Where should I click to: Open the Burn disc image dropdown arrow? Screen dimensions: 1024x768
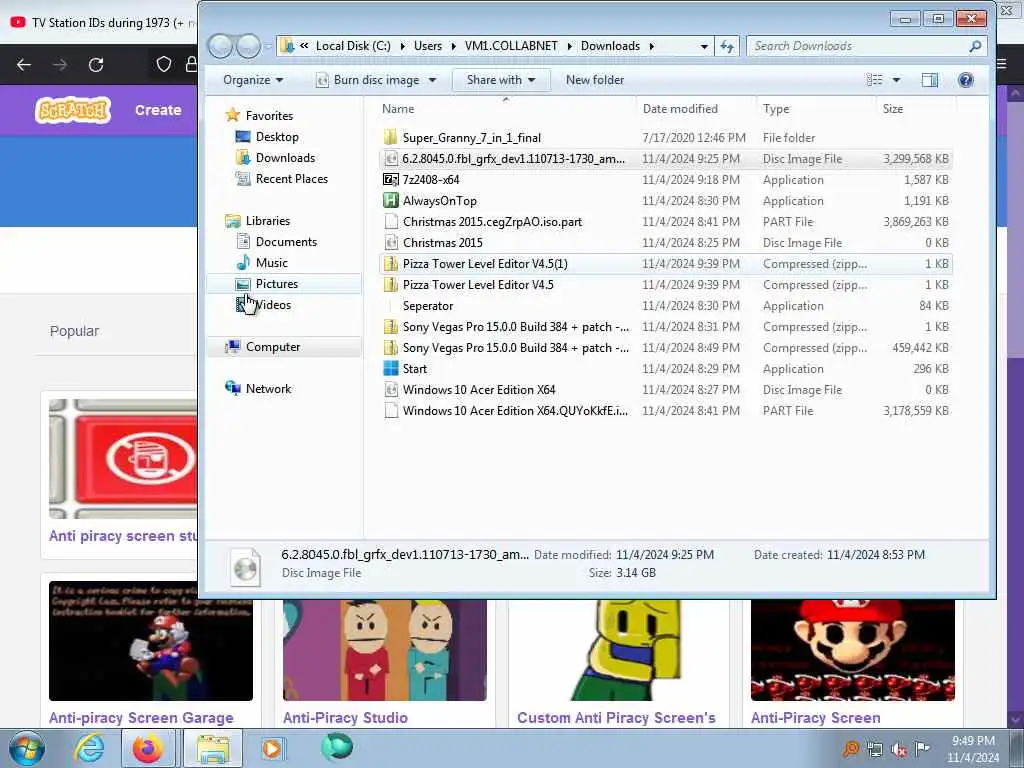432,80
